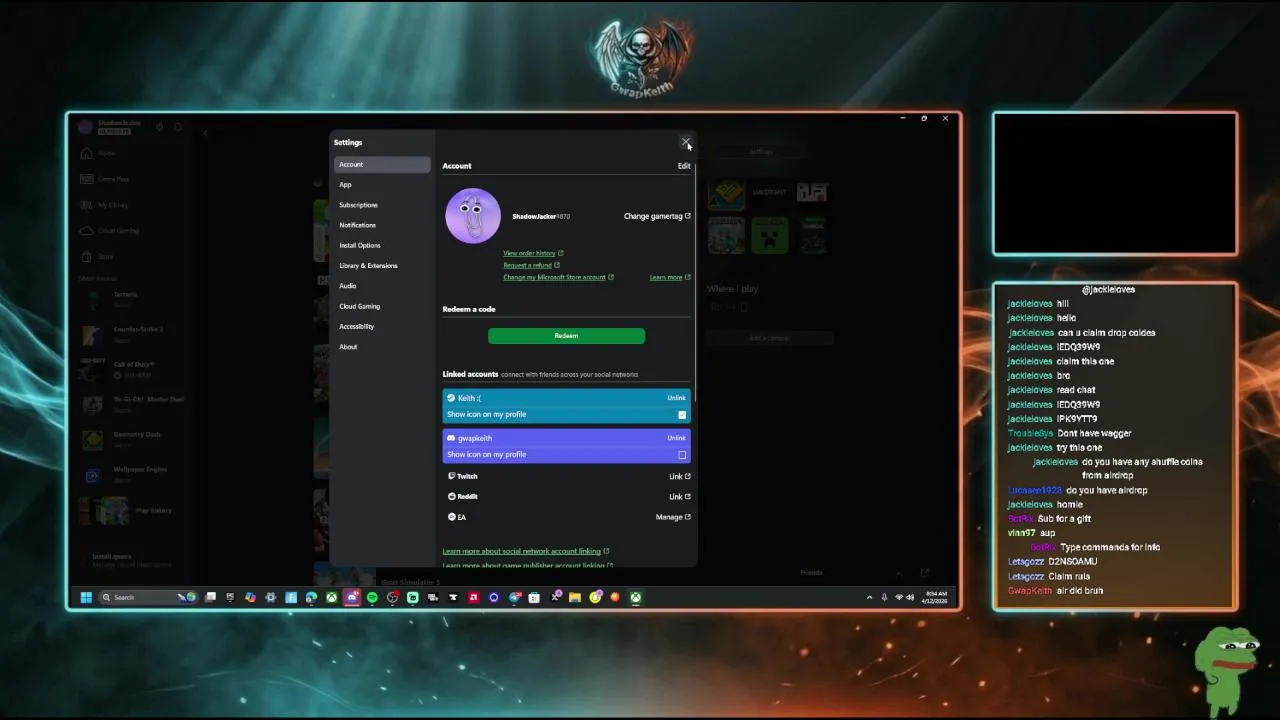Click the Change gamertag link
This screenshot has height=720, width=1280.
click(657, 216)
